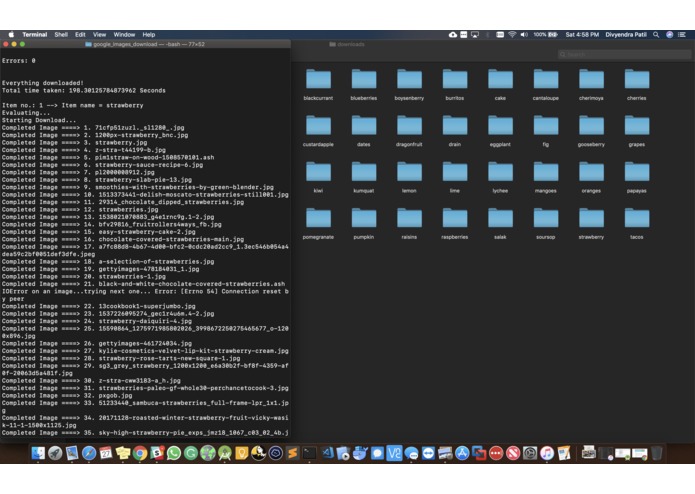The height and width of the screenshot is (494, 695).
Task: Open the grapes folder
Action: [x=637, y=126]
